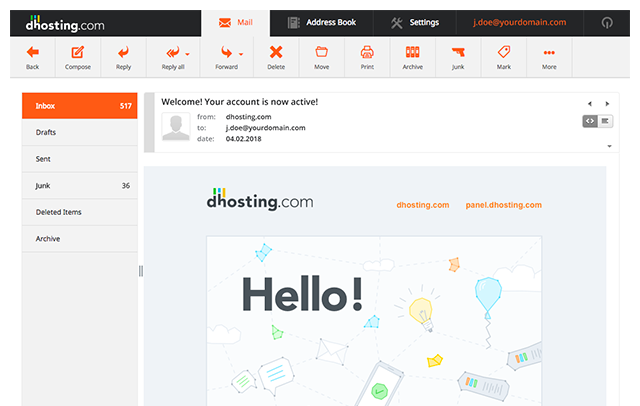This screenshot has width=640, height=406.
Task: Mark the message as Junk
Action: point(458,57)
